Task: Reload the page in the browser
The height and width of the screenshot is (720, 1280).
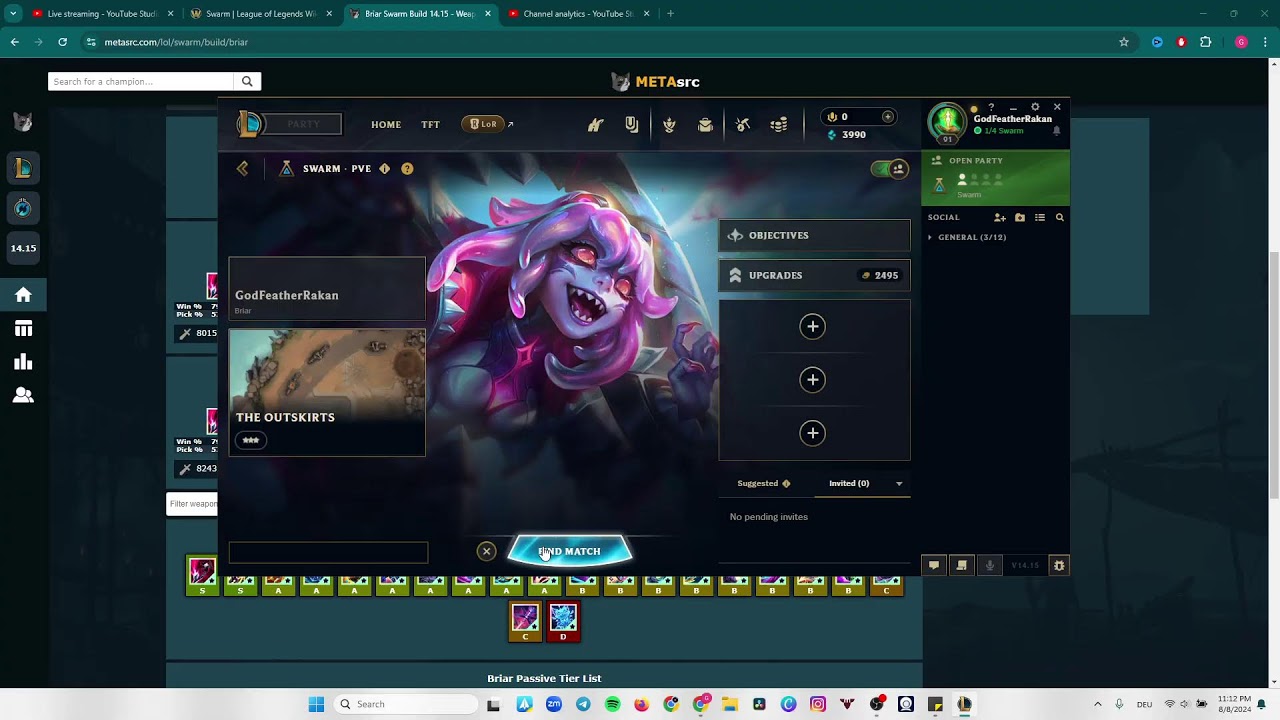Action: (x=62, y=42)
